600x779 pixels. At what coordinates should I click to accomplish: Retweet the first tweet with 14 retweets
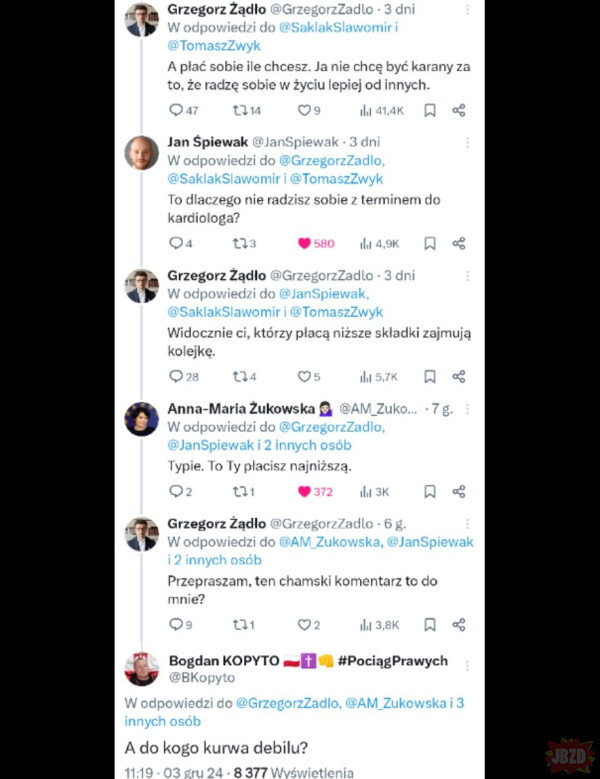238,110
